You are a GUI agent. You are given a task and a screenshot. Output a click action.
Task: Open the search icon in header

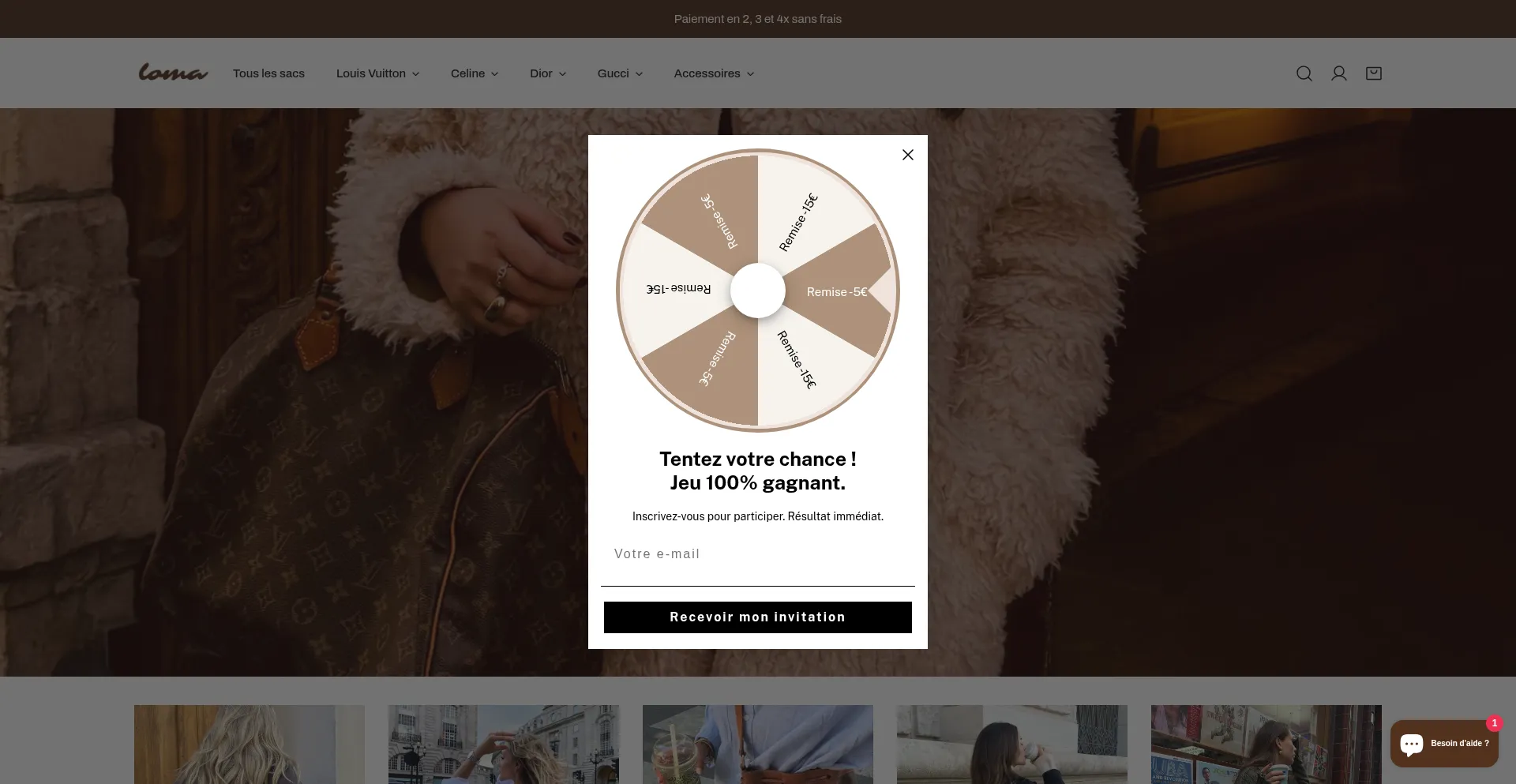[1304, 73]
